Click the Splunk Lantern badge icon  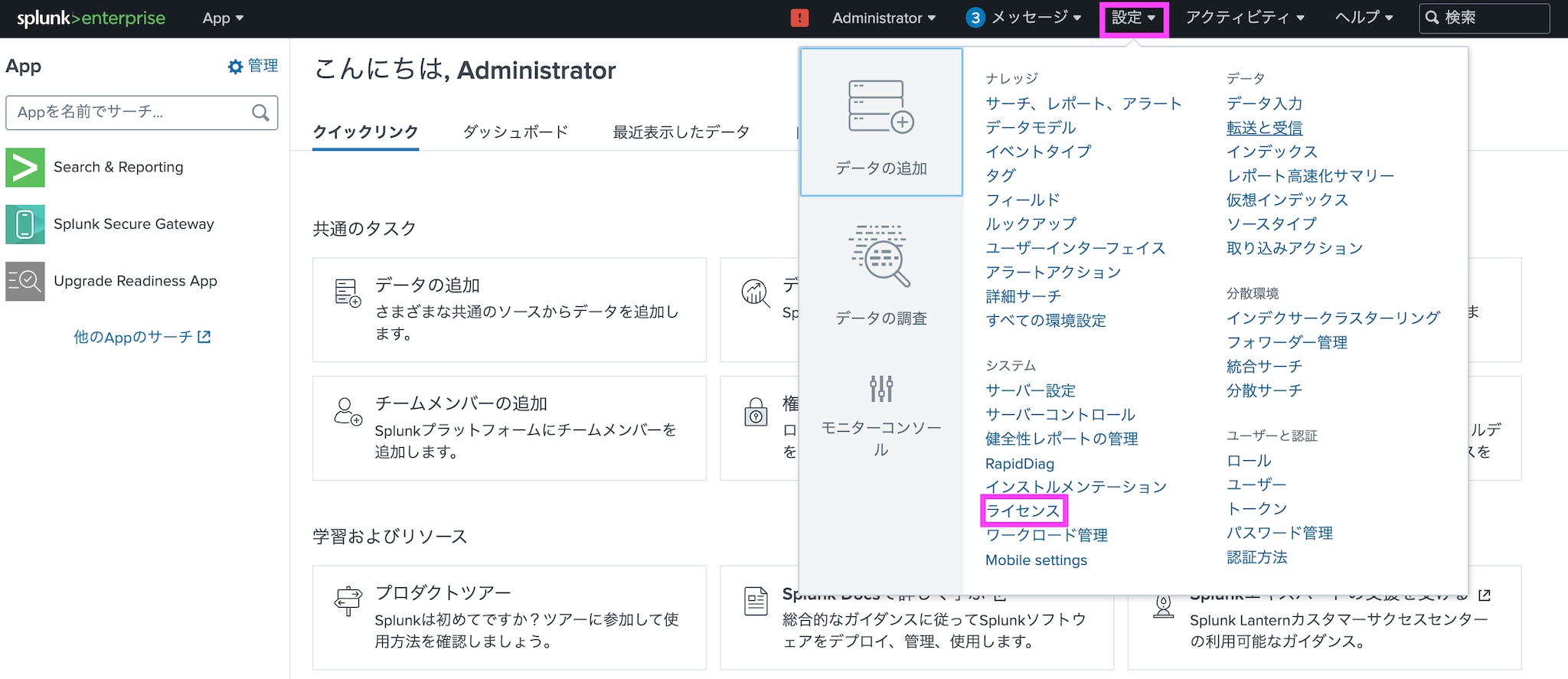click(x=1164, y=606)
